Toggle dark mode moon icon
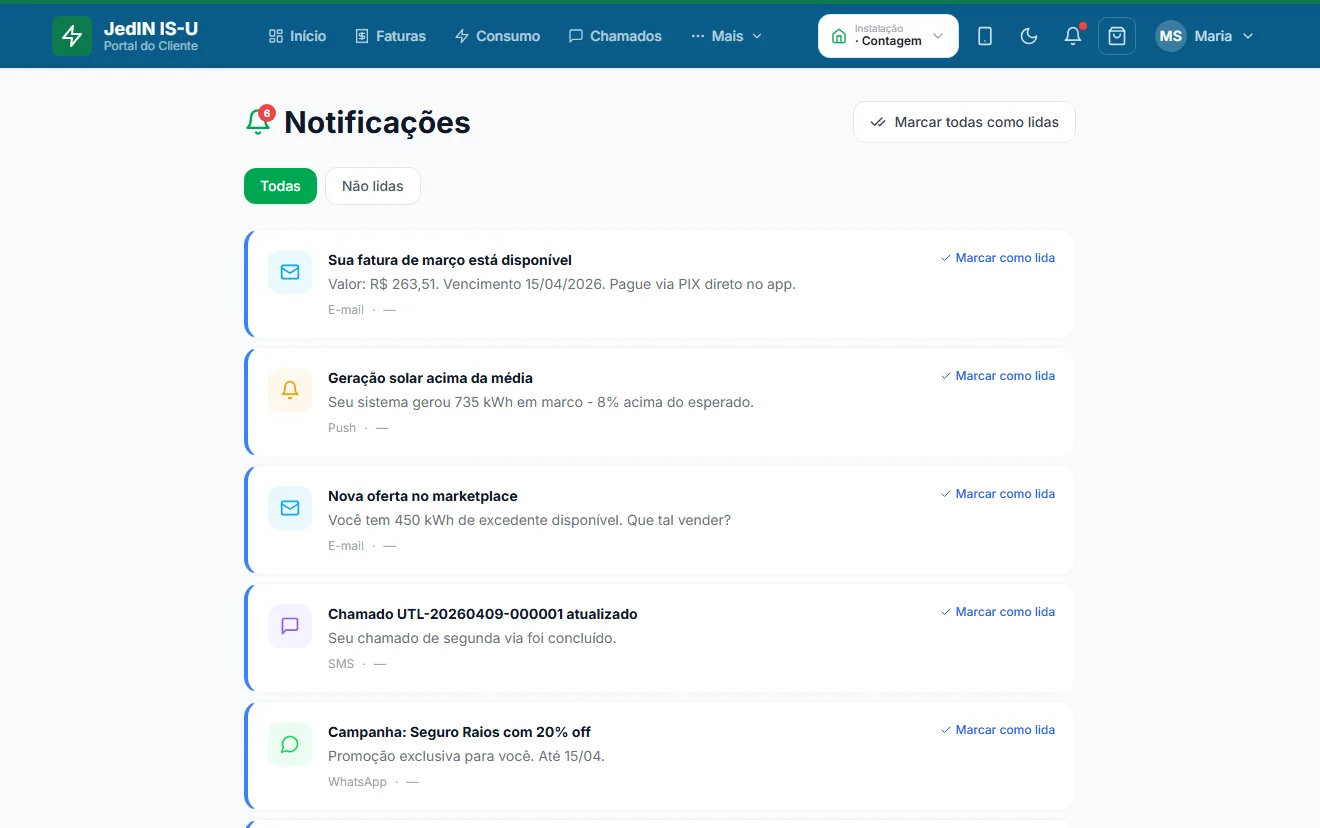This screenshot has height=828, width=1320. (1029, 36)
